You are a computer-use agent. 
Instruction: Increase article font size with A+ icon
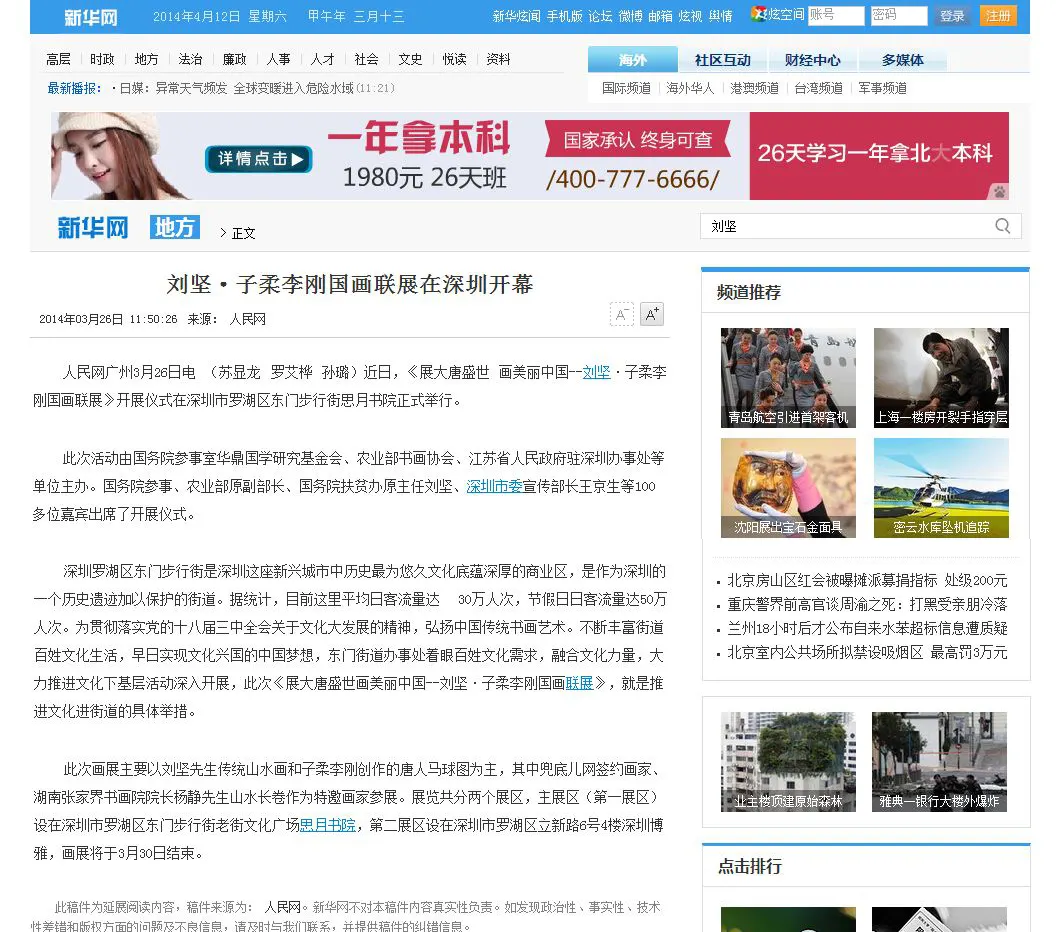tap(652, 314)
